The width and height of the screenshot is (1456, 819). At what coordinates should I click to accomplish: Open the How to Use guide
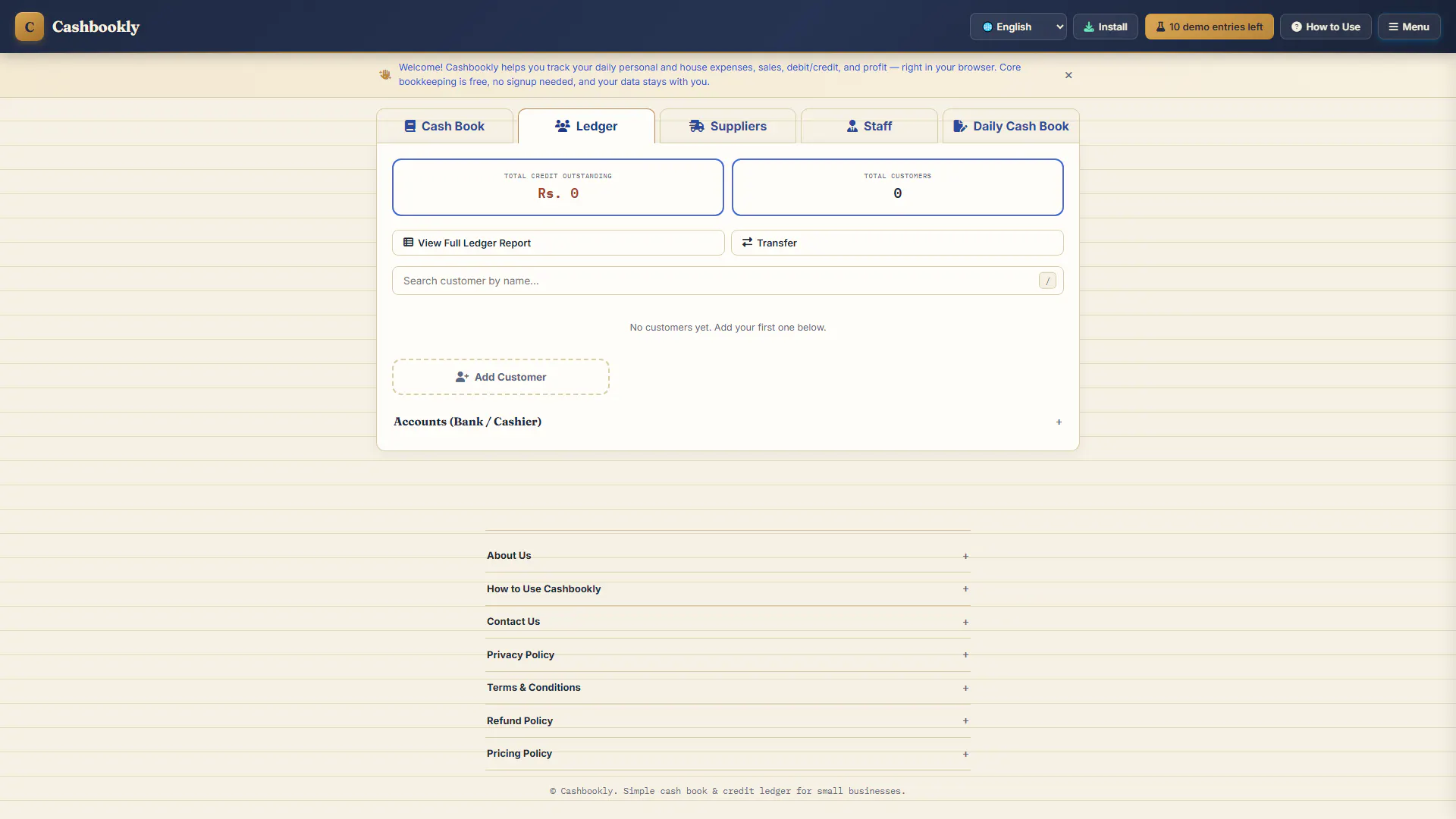1326,27
